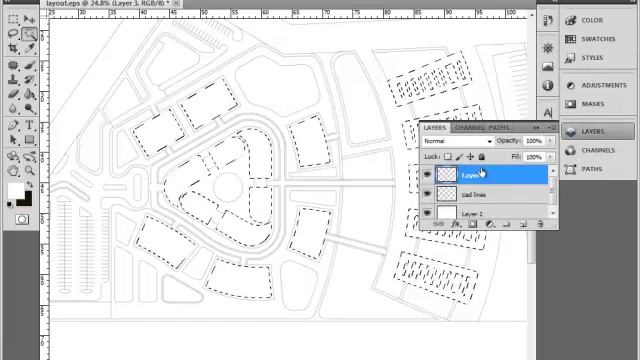The height and width of the screenshot is (360, 640).
Task: Add a layer mask
Action: [x=472, y=224]
